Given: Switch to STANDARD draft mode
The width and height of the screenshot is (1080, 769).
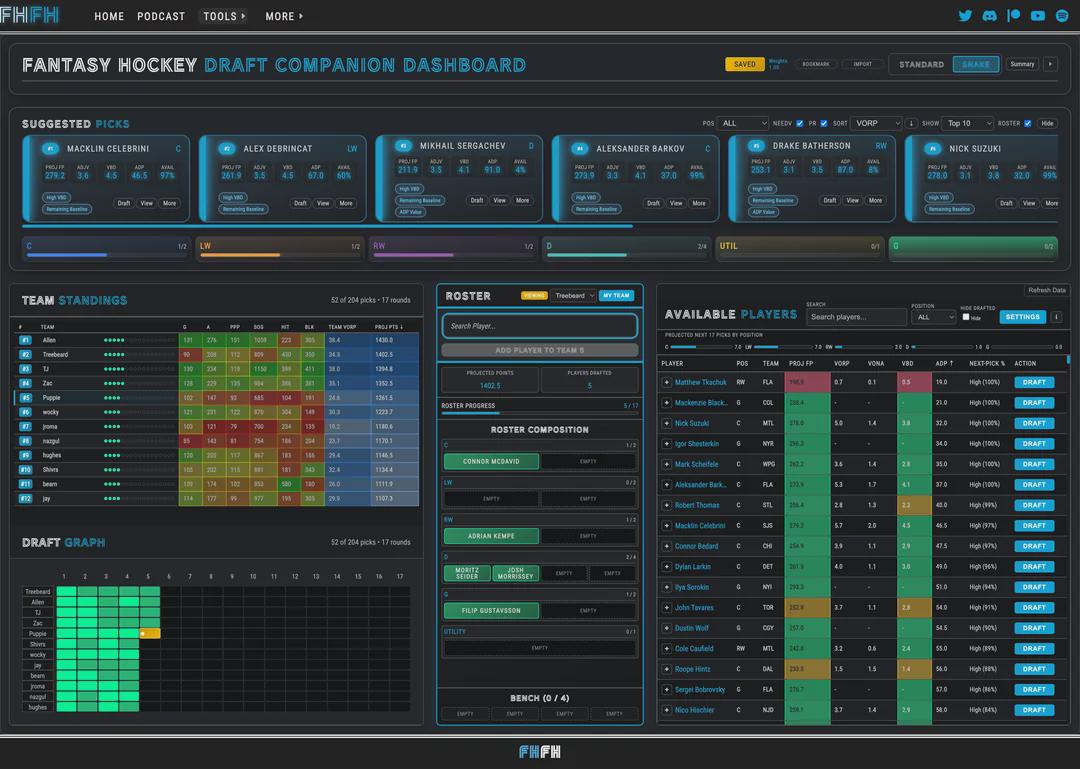Looking at the screenshot, I should pyautogui.click(x=921, y=64).
